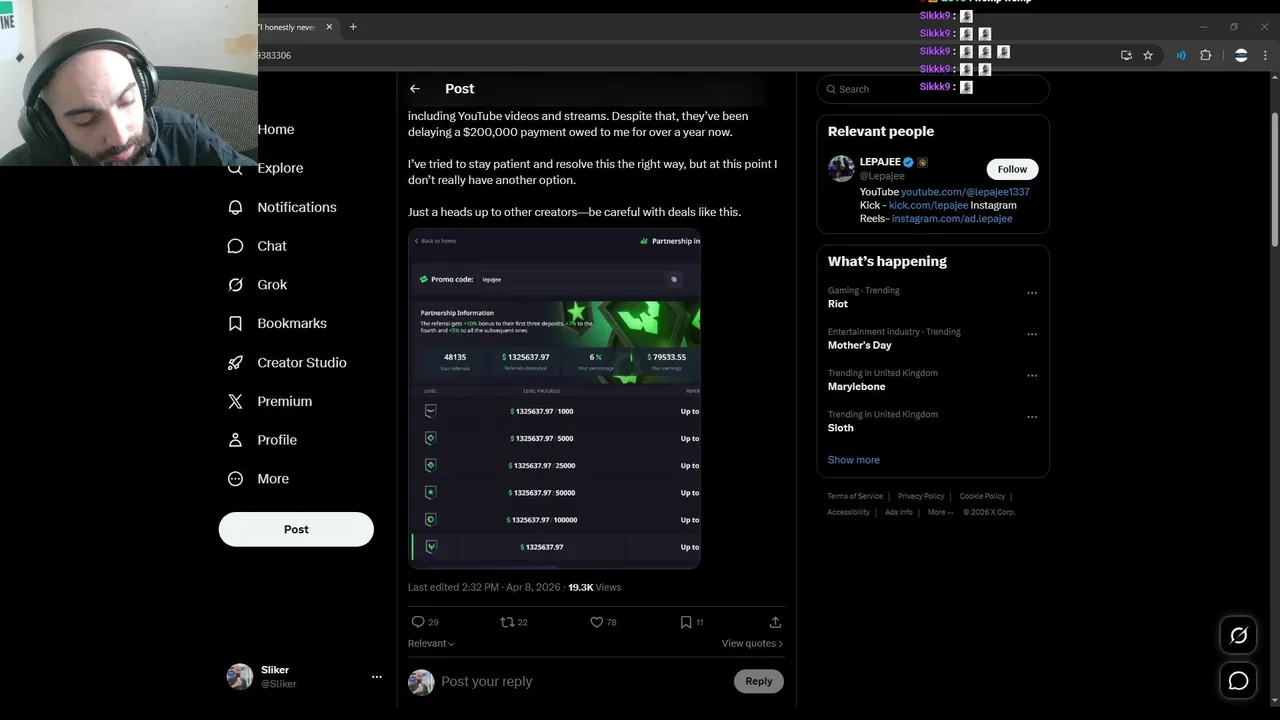Go to Explore in the sidebar
The width and height of the screenshot is (1280, 720).
click(x=280, y=168)
